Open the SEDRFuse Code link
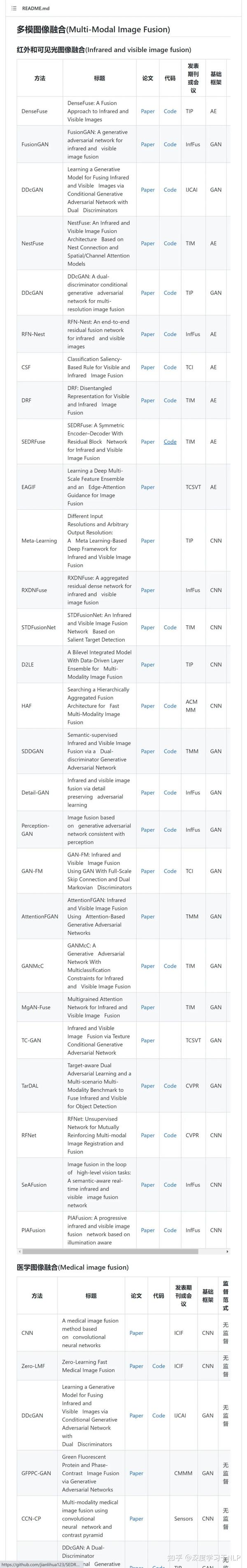This screenshot has height=1568, width=247. 170,442
